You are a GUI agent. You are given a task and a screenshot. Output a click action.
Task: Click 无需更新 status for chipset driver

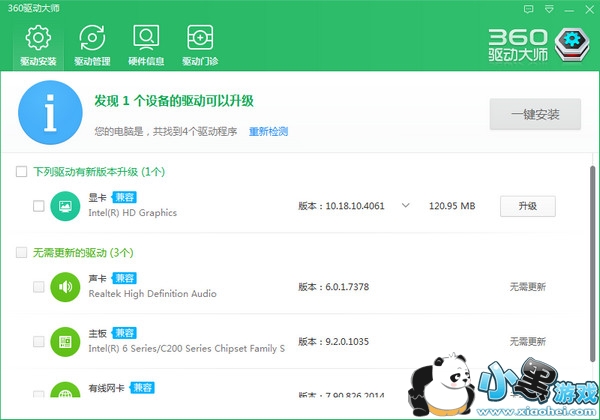point(528,342)
